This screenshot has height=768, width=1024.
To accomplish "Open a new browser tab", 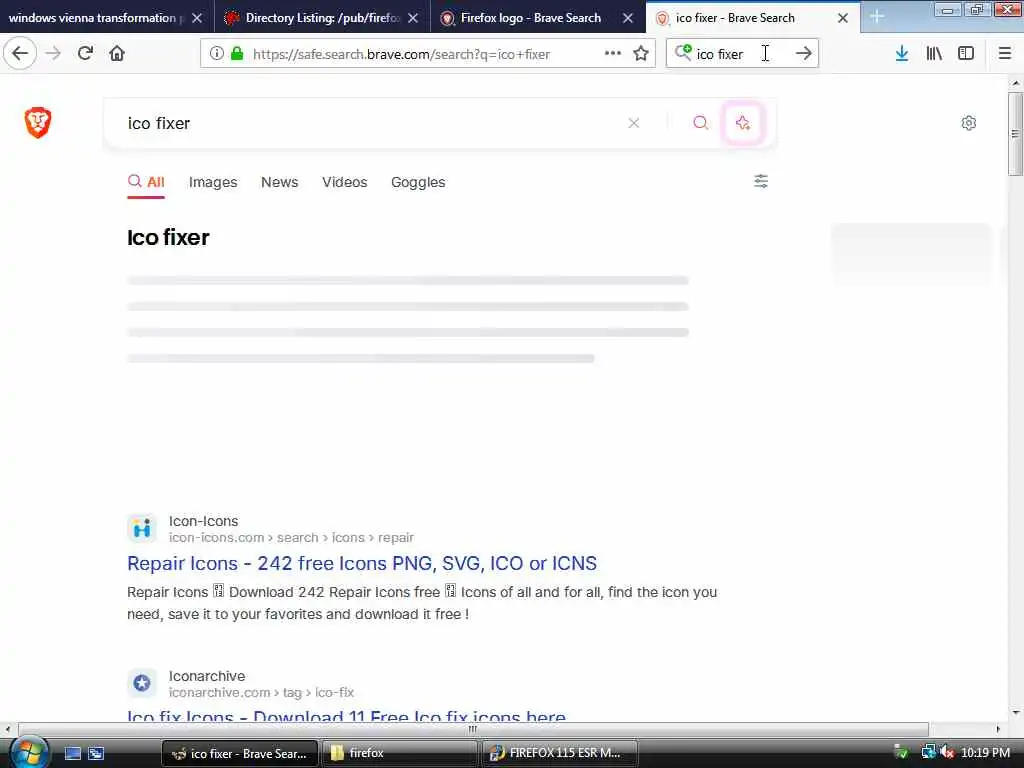I will 877,17.
